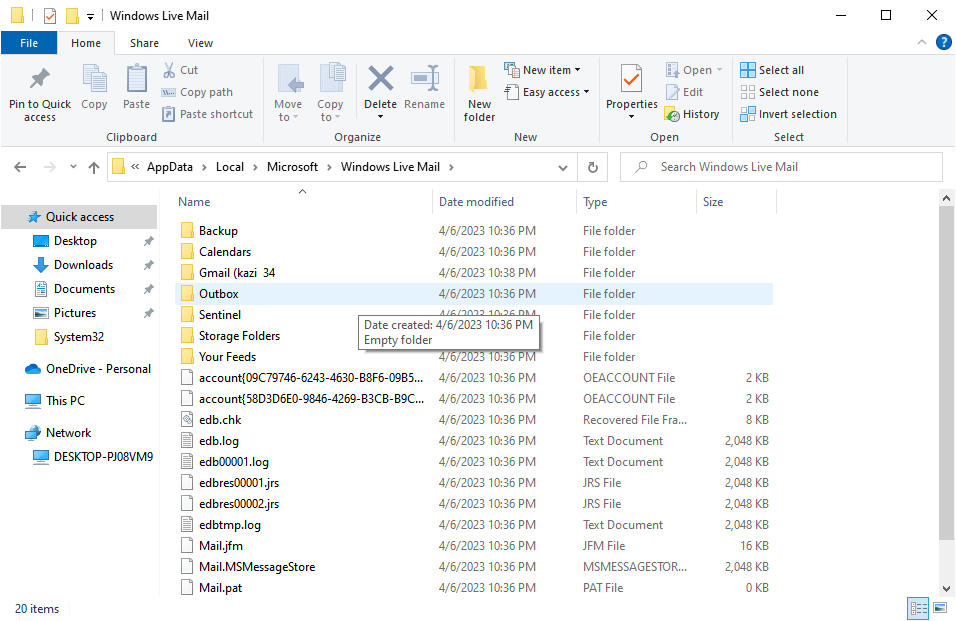This screenshot has width=956, height=621.
Task: Click the Invert selection icon
Action: point(747,114)
